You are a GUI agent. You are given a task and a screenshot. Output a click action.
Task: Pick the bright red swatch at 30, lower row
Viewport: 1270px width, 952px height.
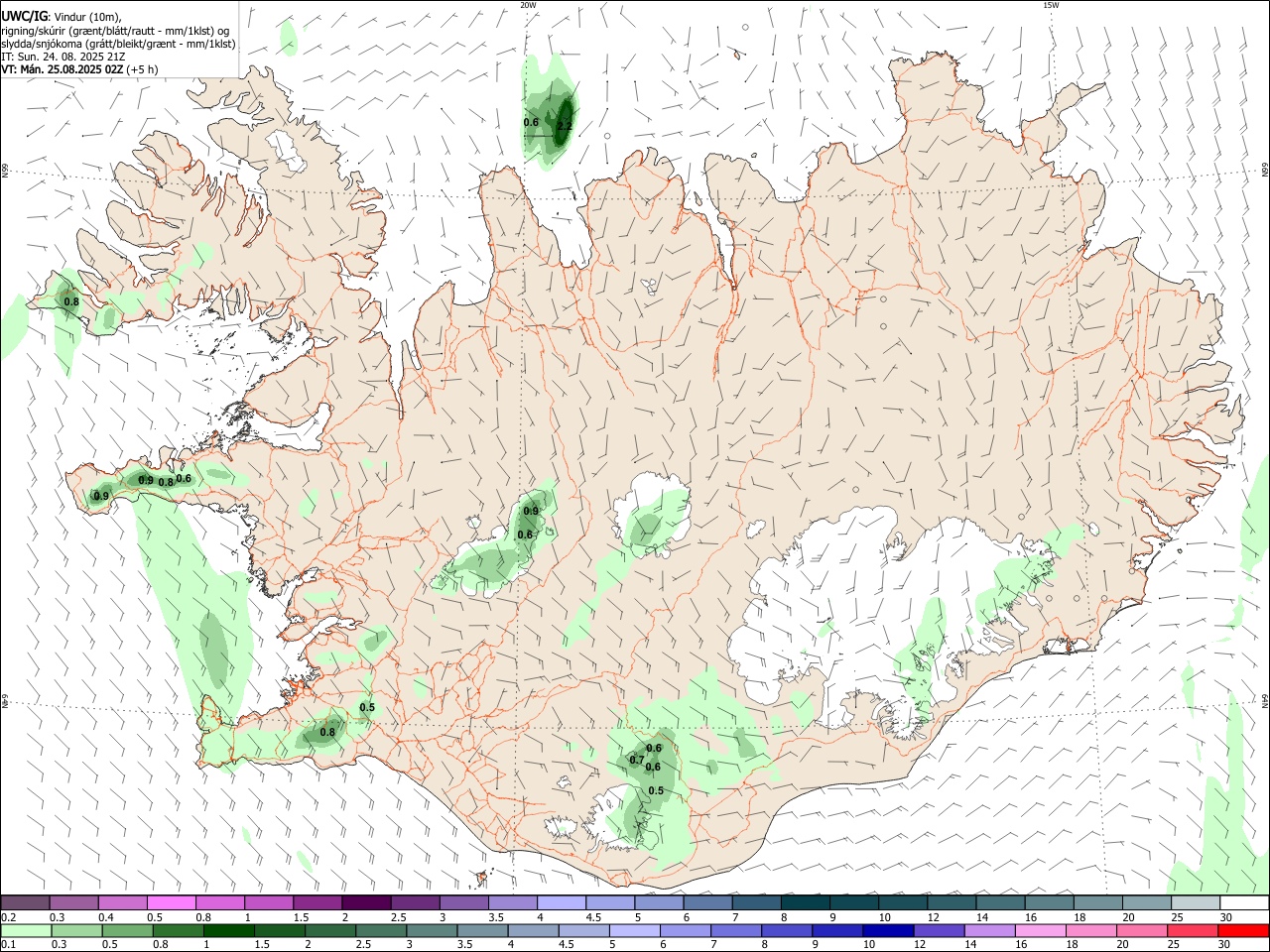1244,931
